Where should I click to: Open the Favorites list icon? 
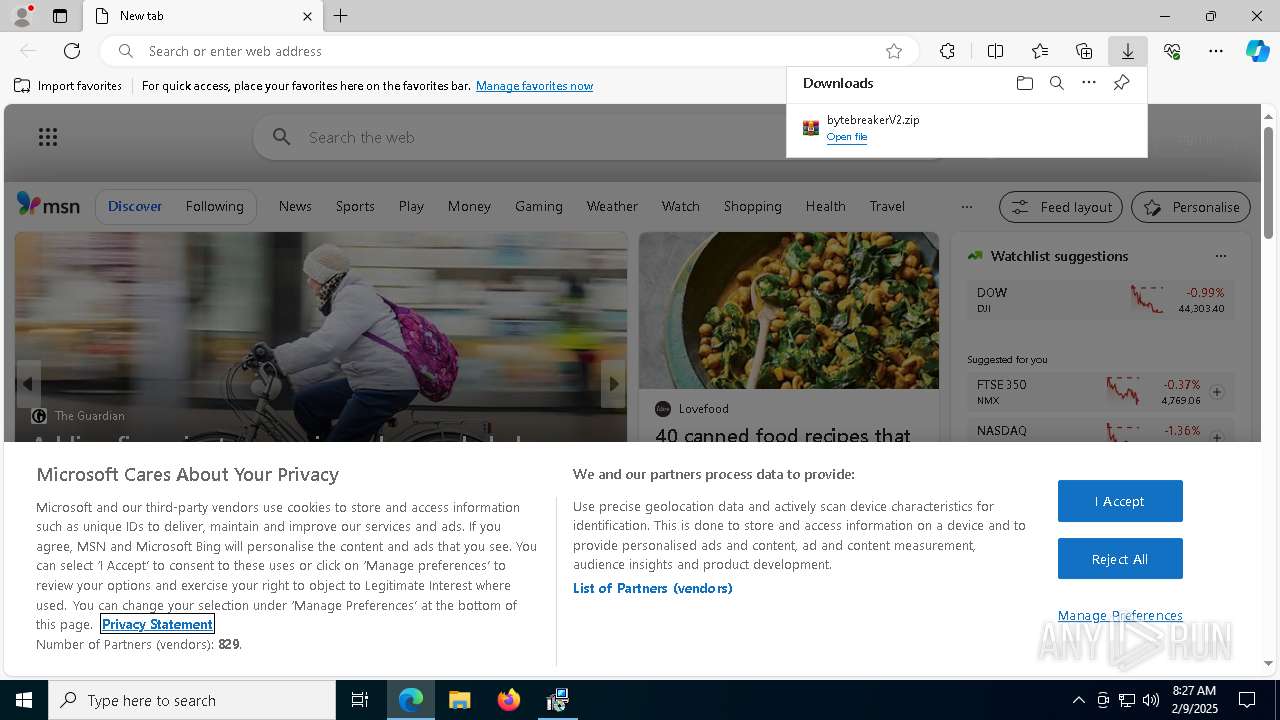pyautogui.click(x=1040, y=51)
